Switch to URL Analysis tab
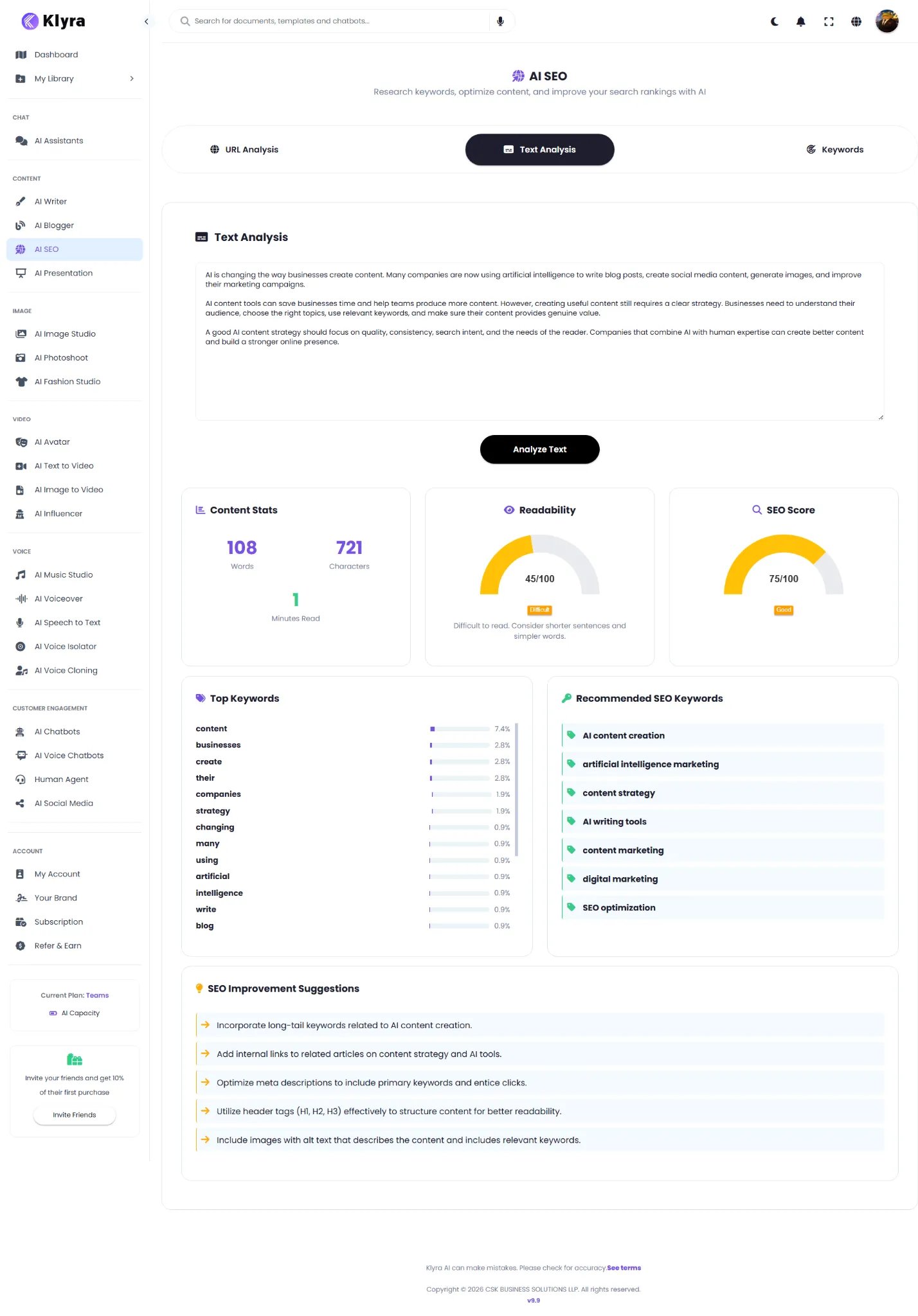 [x=244, y=149]
